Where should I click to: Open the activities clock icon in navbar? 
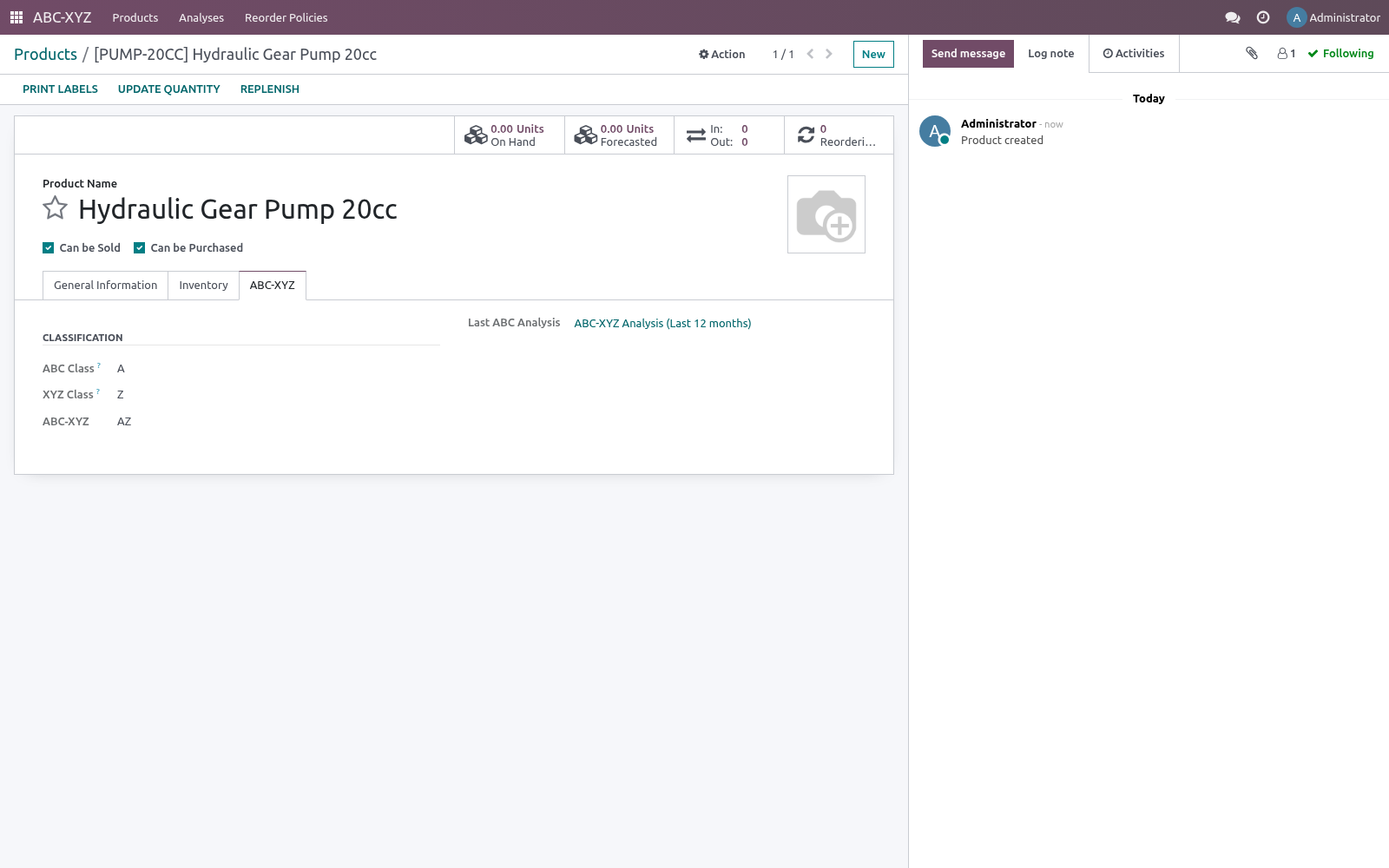click(1263, 17)
